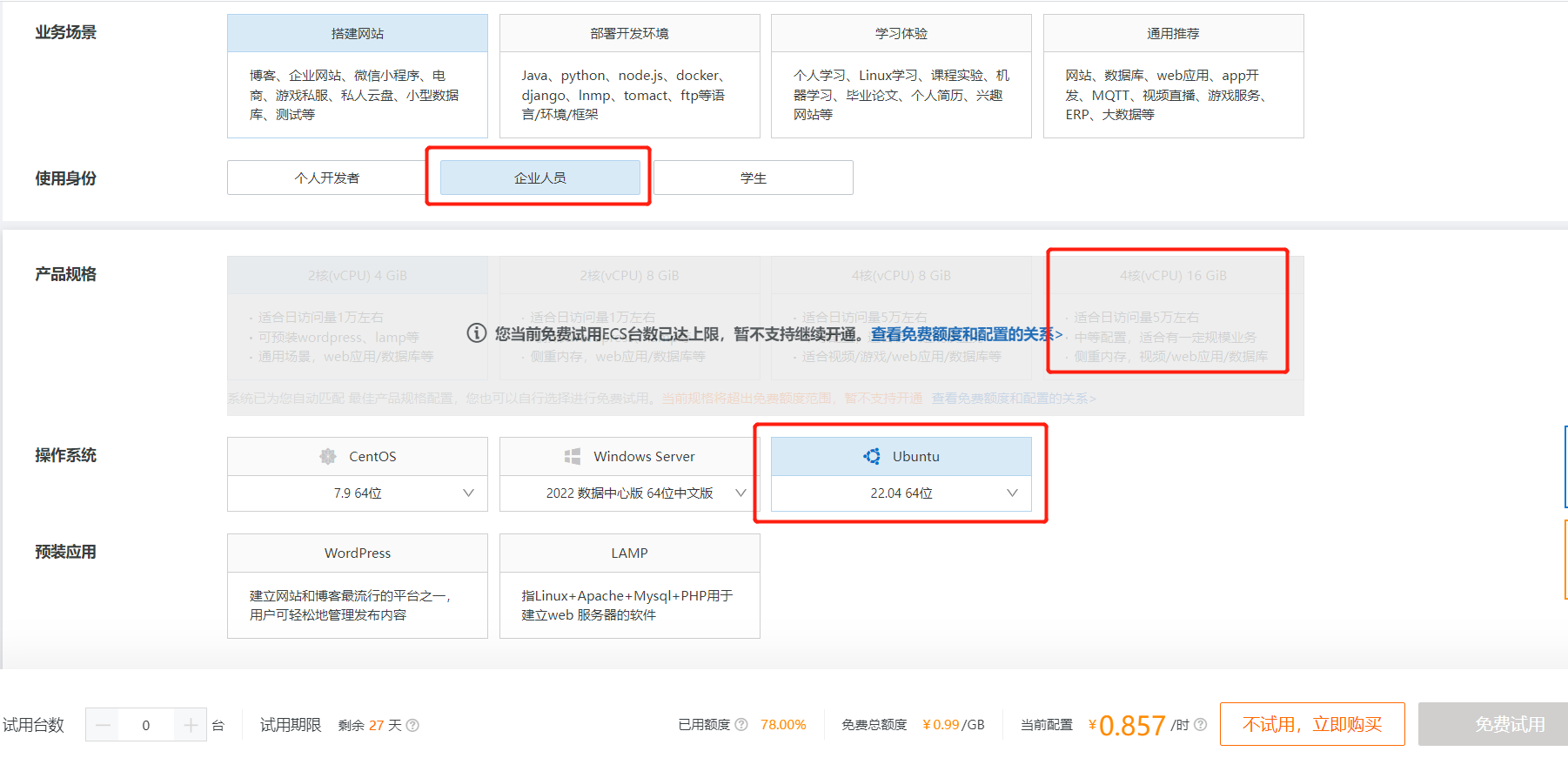Choose the 2核(vCPU) 8 GiB spec
Image resolution: width=1568 pixels, height=758 pixels.
[630, 318]
